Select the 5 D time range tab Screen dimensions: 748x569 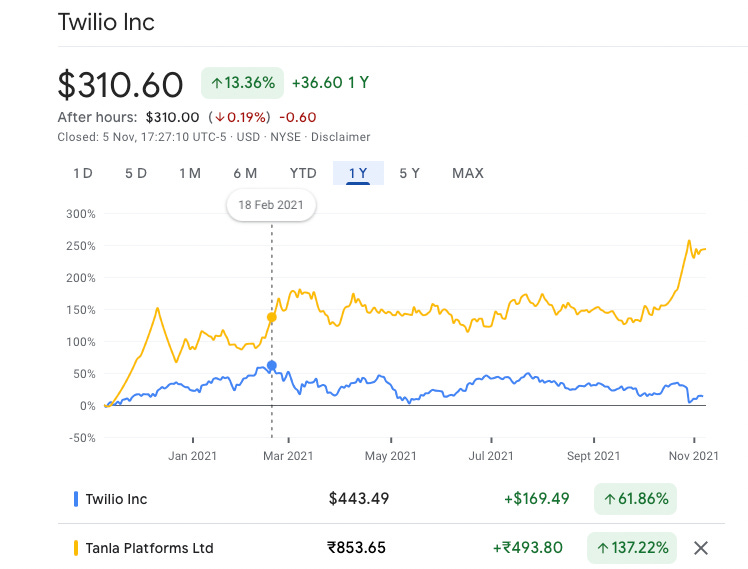click(136, 173)
